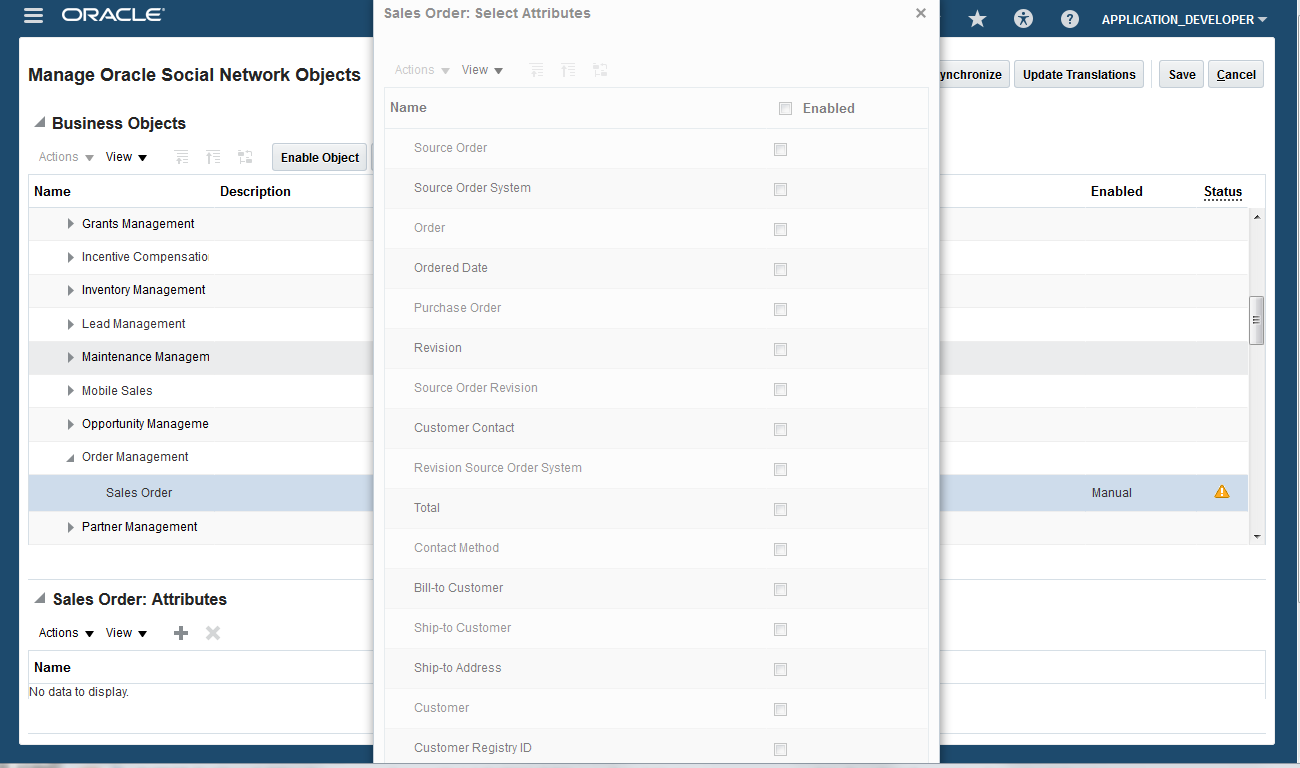Image resolution: width=1300 pixels, height=768 pixels.
Task: Click Show as Top icon in Select Attributes dialog
Action: pyautogui.click(x=600, y=70)
